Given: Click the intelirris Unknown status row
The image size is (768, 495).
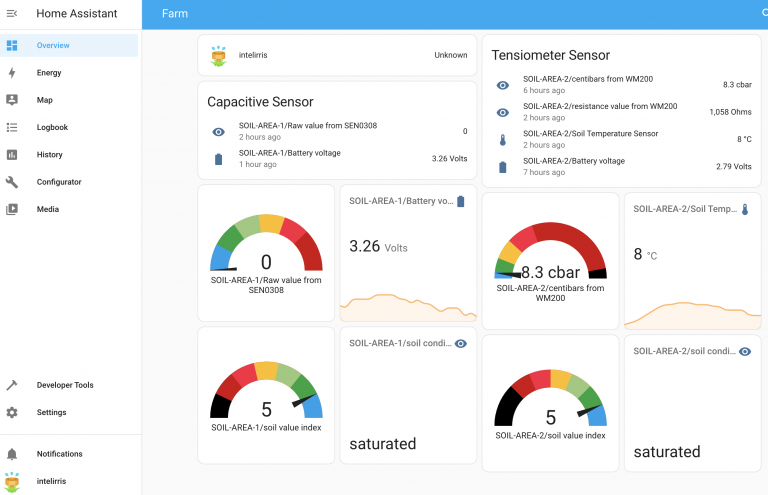Looking at the screenshot, I should 336,55.
